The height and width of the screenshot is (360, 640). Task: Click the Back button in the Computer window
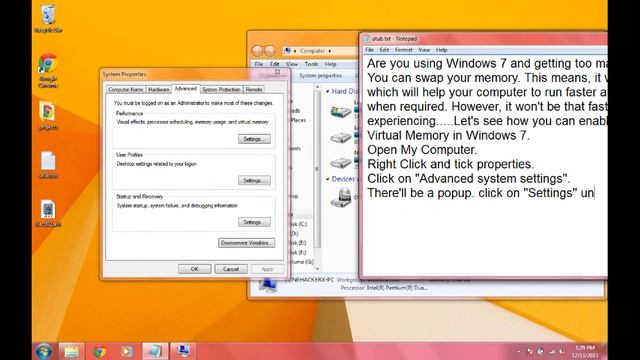click(x=257, y=51)
